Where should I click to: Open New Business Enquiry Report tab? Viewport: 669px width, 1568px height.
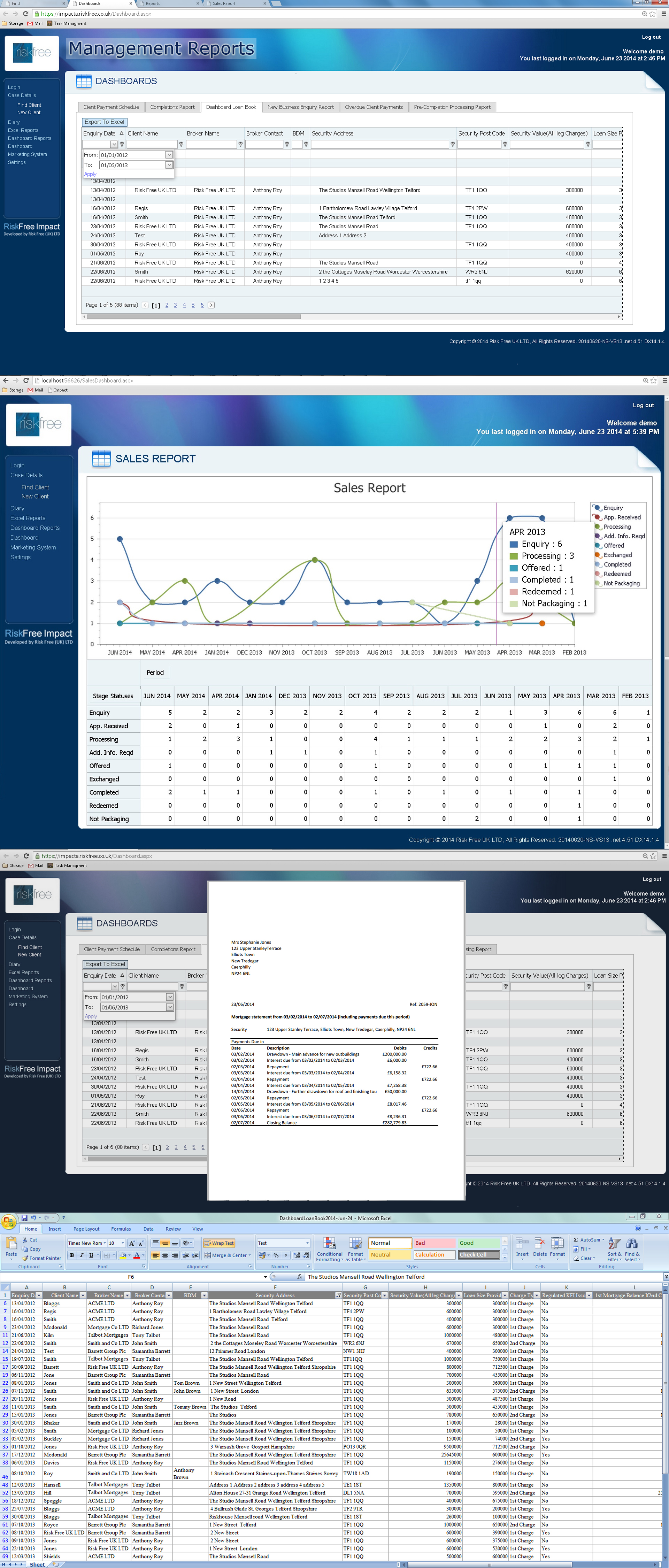(x=301, y=107)
